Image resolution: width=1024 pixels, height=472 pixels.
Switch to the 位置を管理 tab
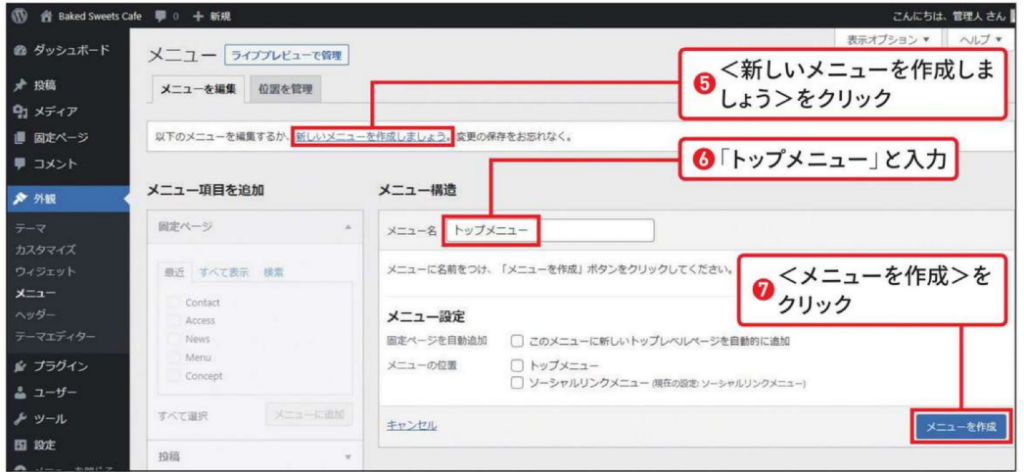tap(285, 90)
